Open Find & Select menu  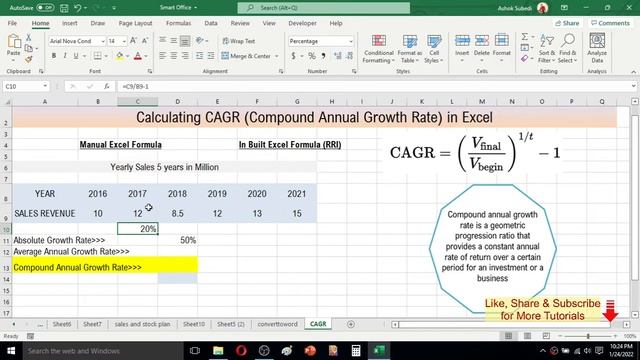coord(568,49)
